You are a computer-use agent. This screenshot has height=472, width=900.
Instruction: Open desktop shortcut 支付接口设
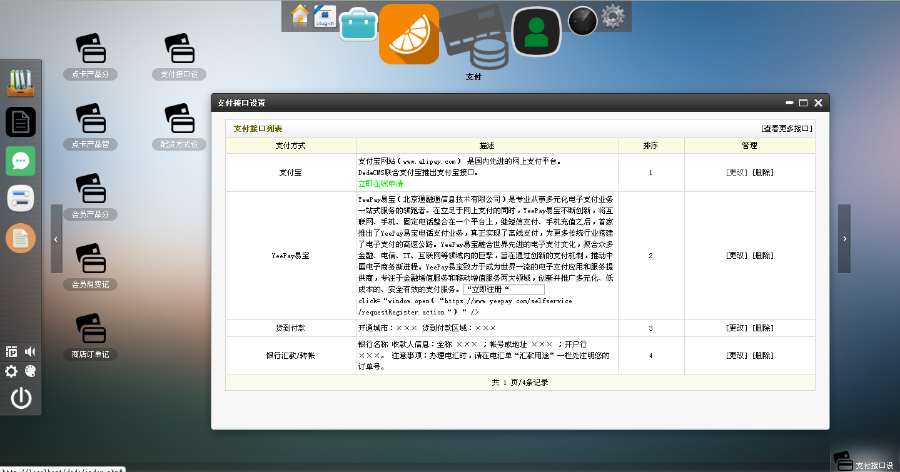pos(179,56)
